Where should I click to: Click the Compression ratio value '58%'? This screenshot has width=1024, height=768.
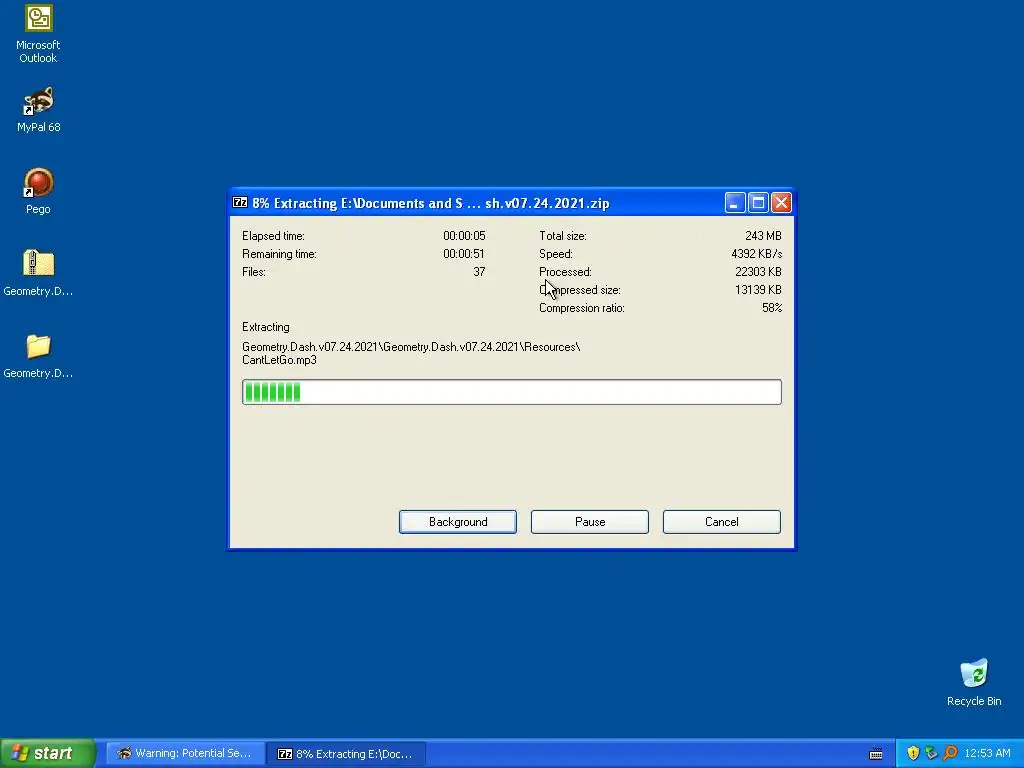pos(772,308)
